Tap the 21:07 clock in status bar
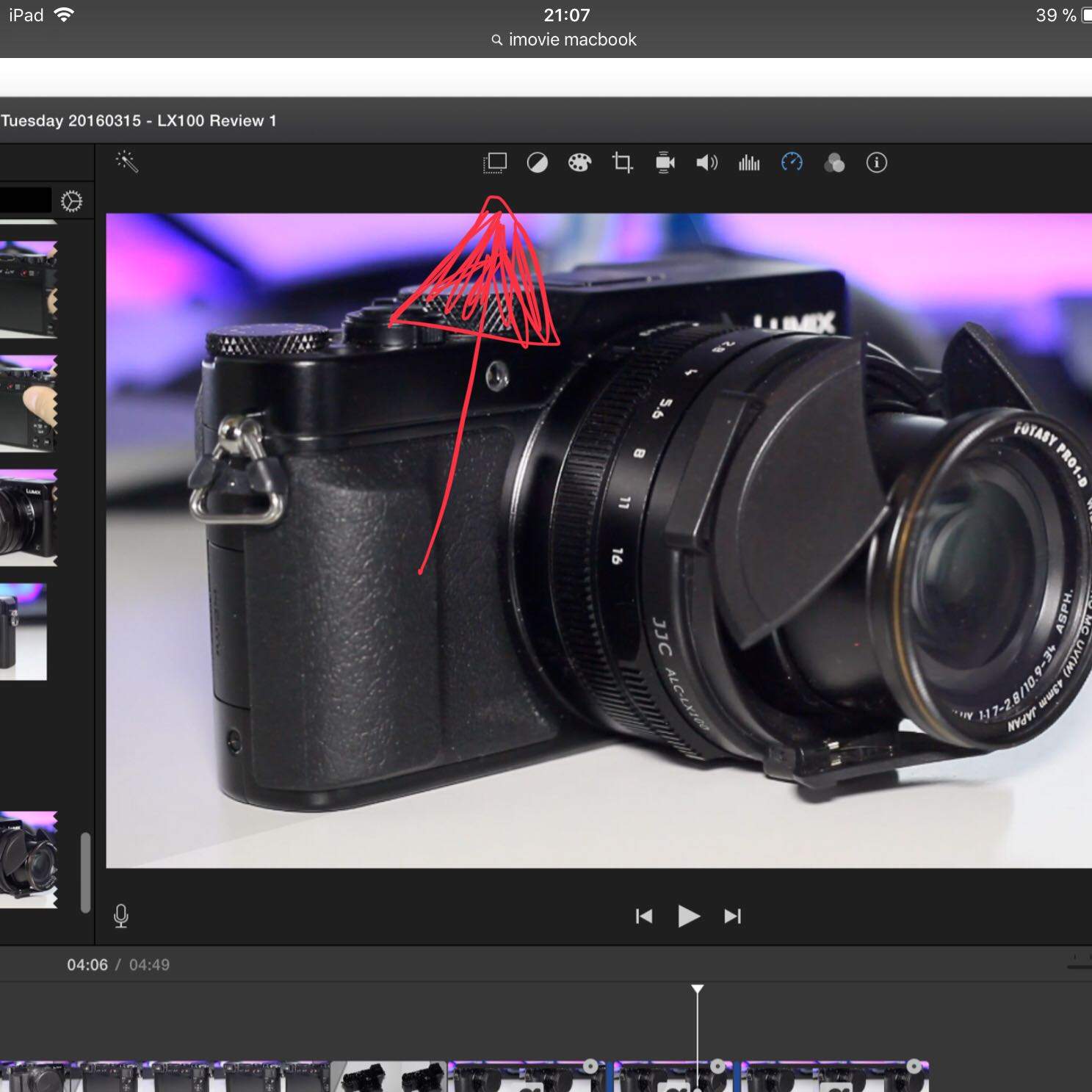 pos(566,15)
